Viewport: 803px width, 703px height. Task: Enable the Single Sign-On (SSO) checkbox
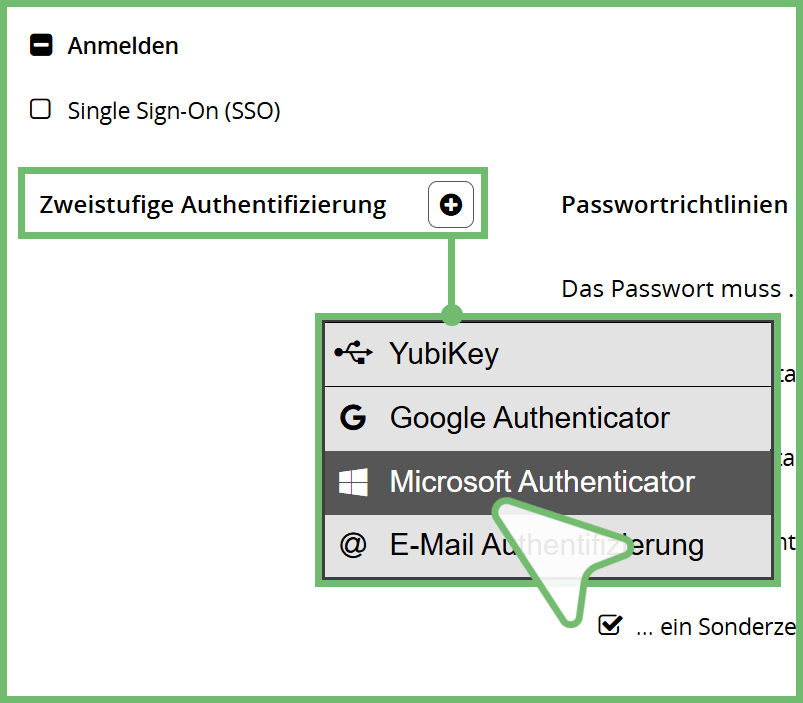click(40, 110)
